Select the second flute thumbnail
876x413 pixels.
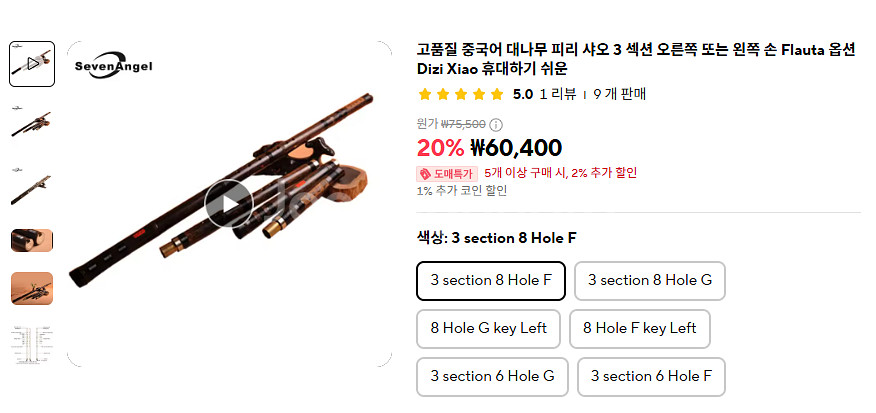tap(32, 124)
